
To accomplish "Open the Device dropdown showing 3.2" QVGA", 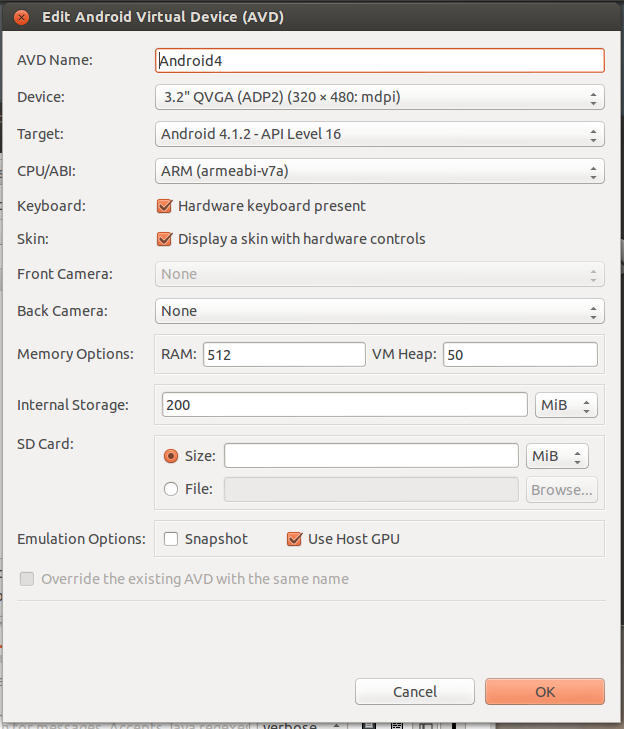I will [x=379, y=97].
